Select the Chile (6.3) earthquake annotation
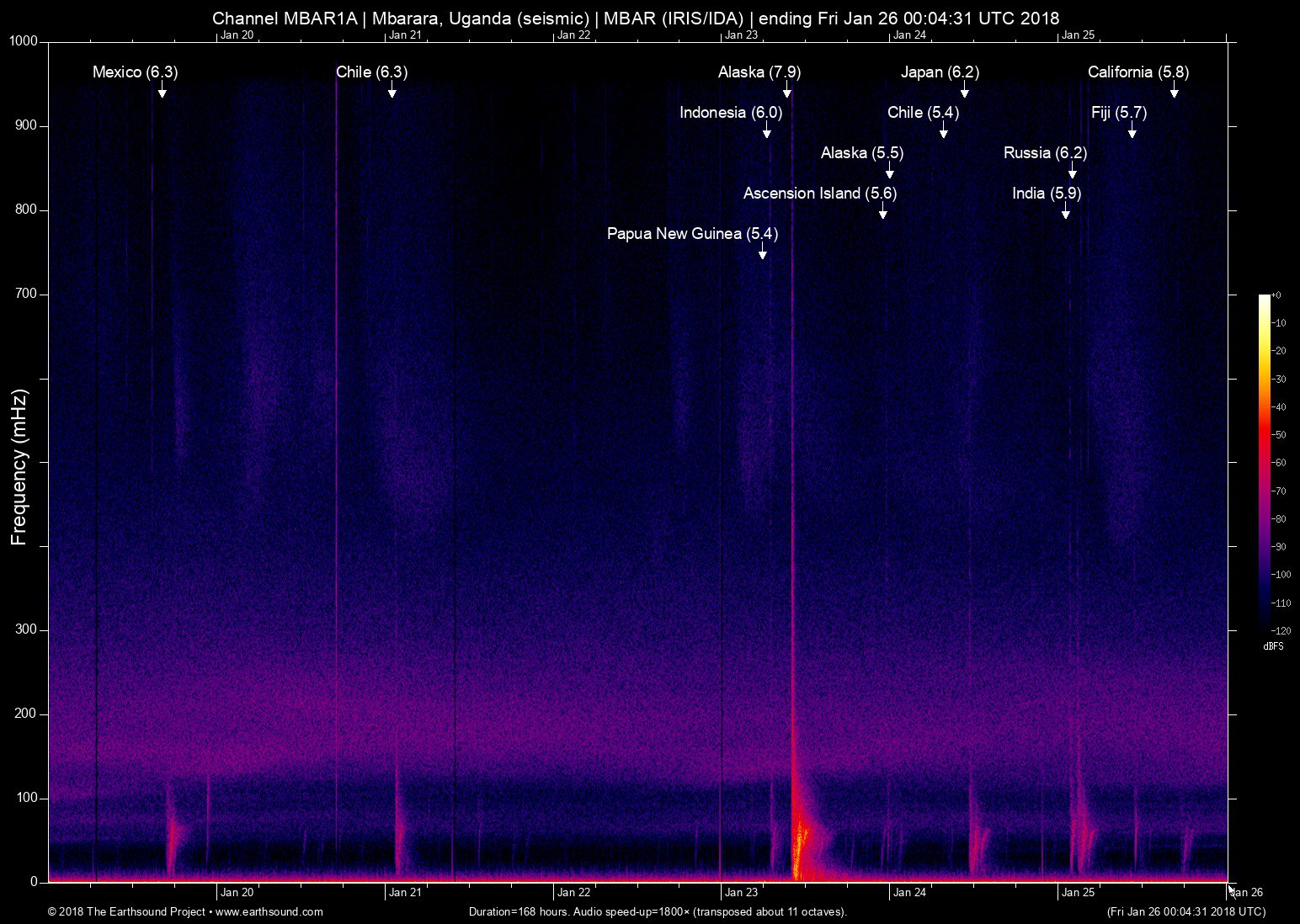The width and height of the screenshot is (1300, 924). click(x=371, y=72)
